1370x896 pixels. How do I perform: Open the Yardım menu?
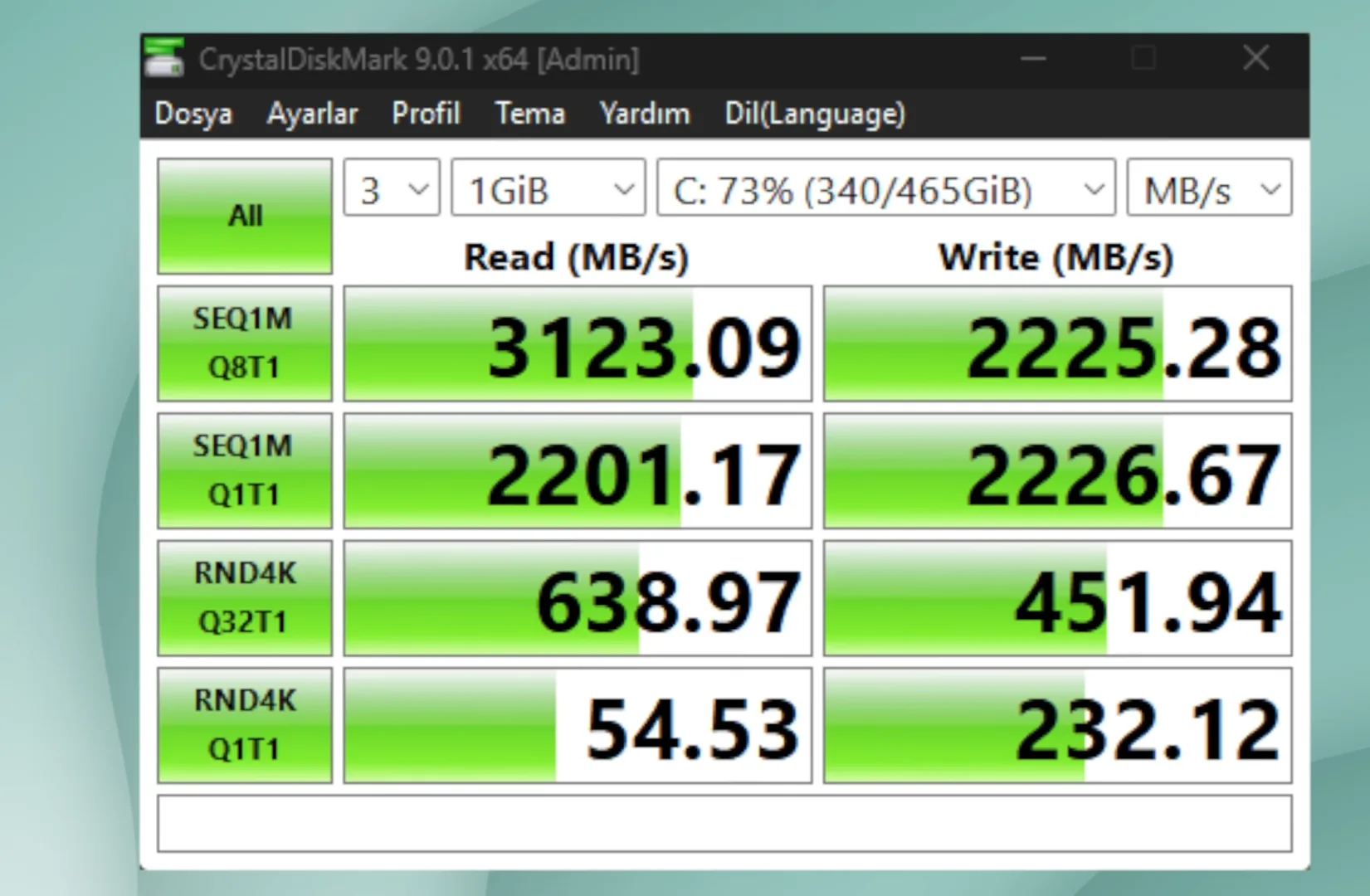point(645,114)
